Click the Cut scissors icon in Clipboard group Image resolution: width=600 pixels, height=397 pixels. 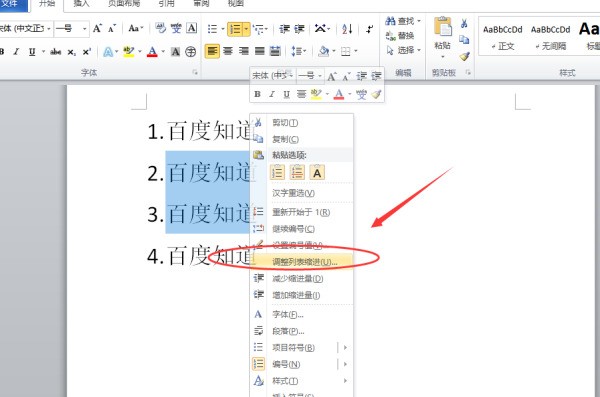click(464, 24)
